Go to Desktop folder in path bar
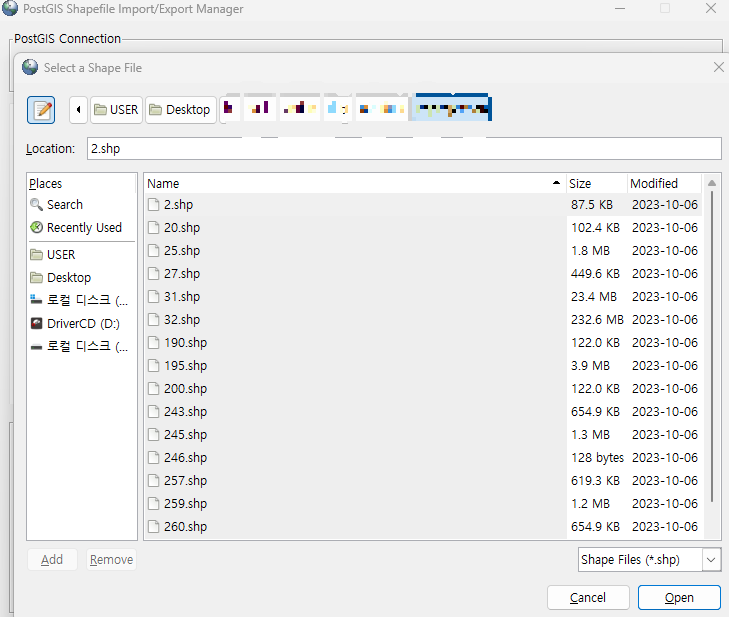The width and height of the screenshot is (729, 617). (180, 110)
